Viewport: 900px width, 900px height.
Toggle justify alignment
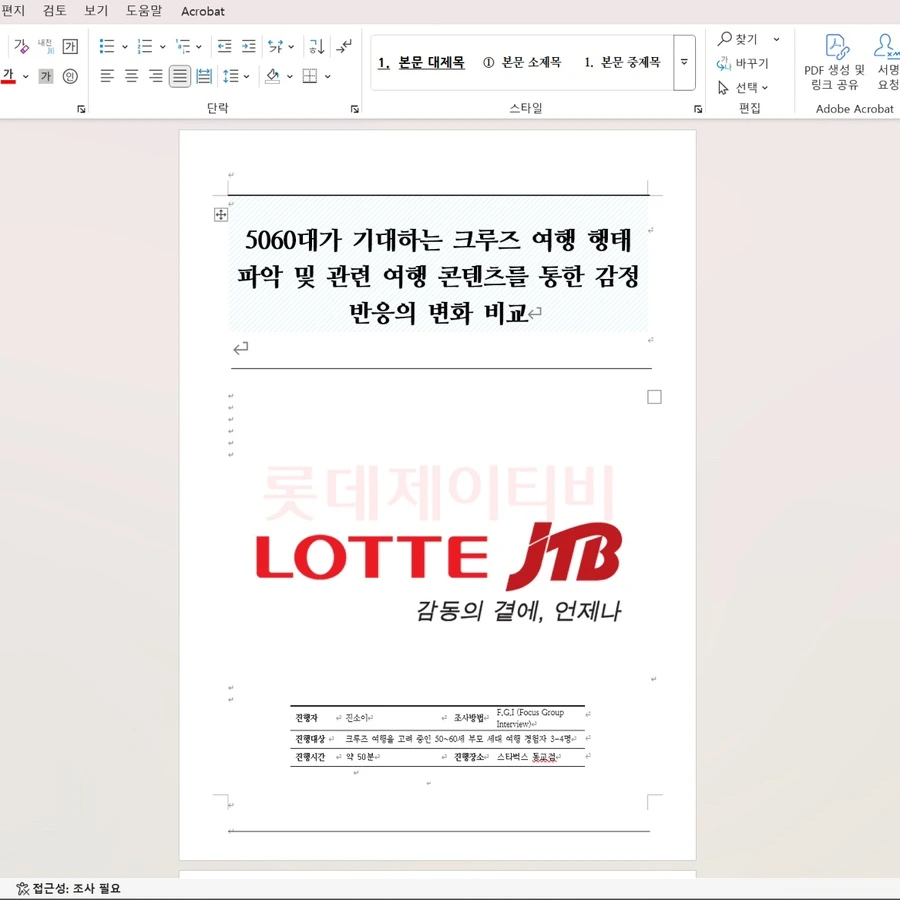[x=180, y=76]
